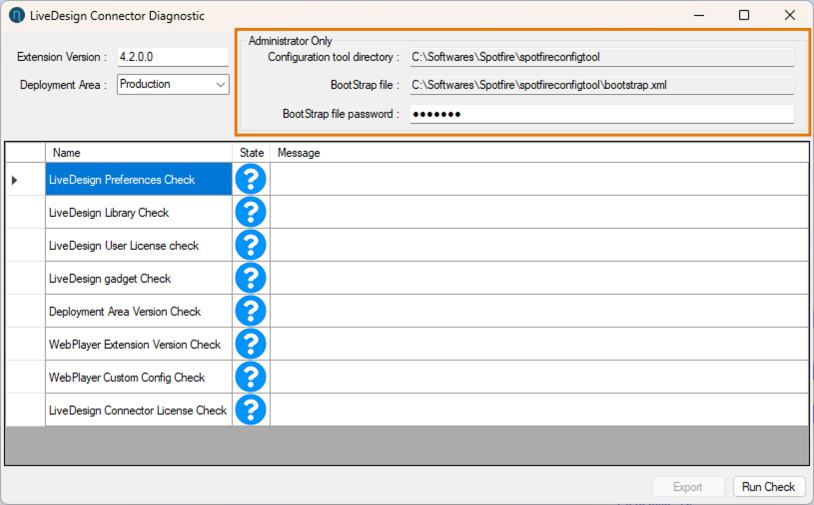Focus the BootStrap file password field
Image resolution: width=814 pixels, height=505 pixels.
tap(602, 114)
